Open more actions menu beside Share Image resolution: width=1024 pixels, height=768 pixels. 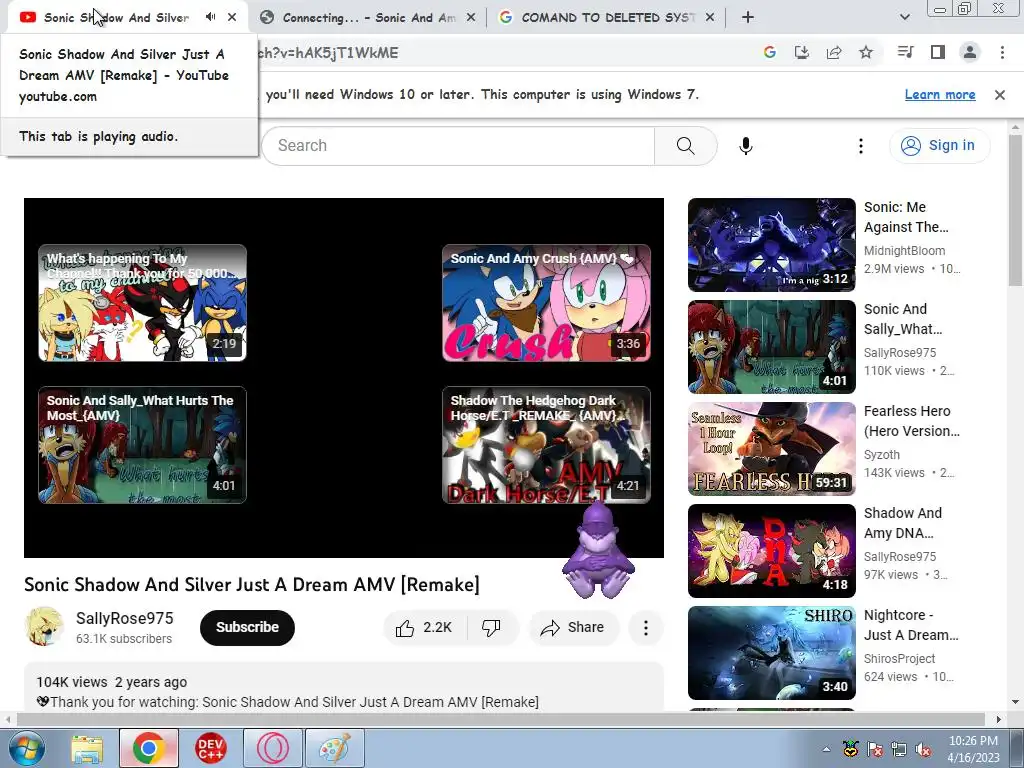point(646,628)
